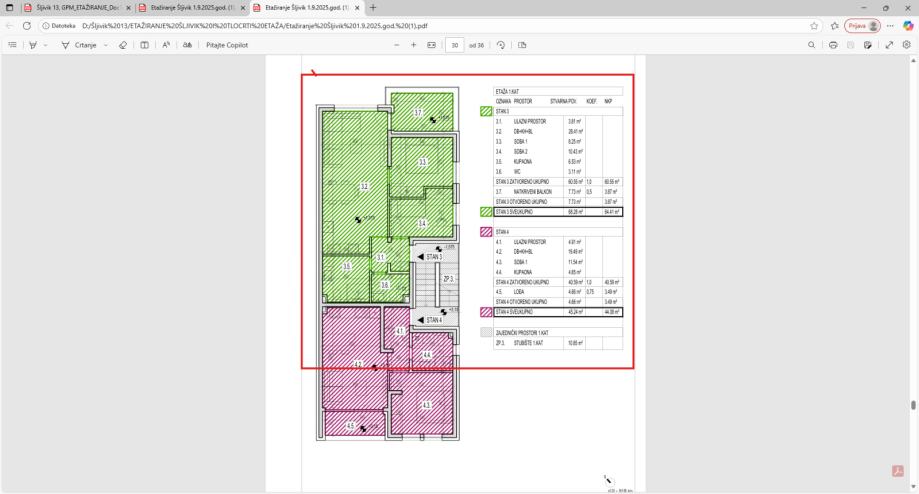
Task: Click room label 4.3 in floor plan
Action: coord(426,405)
